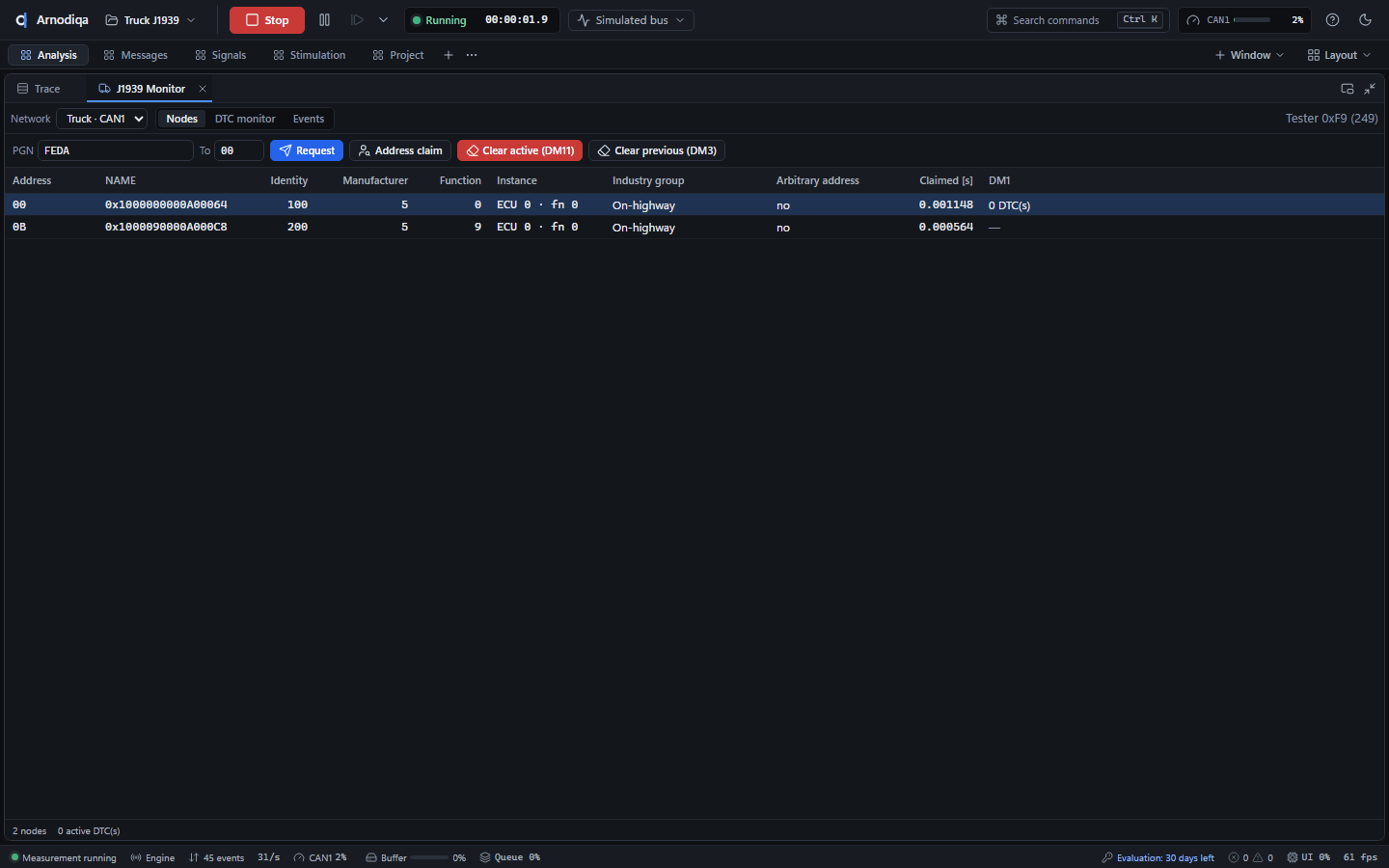Open the help icon
Screen dimensions: 1389x868
(1332, 20)
